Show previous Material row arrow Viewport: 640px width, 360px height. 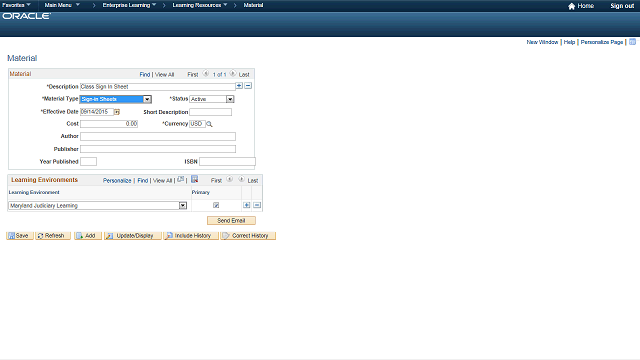206,74
